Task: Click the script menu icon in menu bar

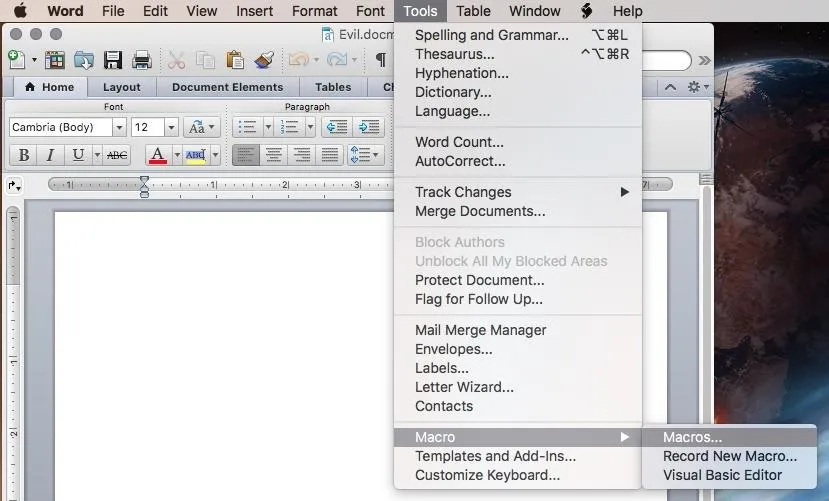Action: [x=586, y=11]
